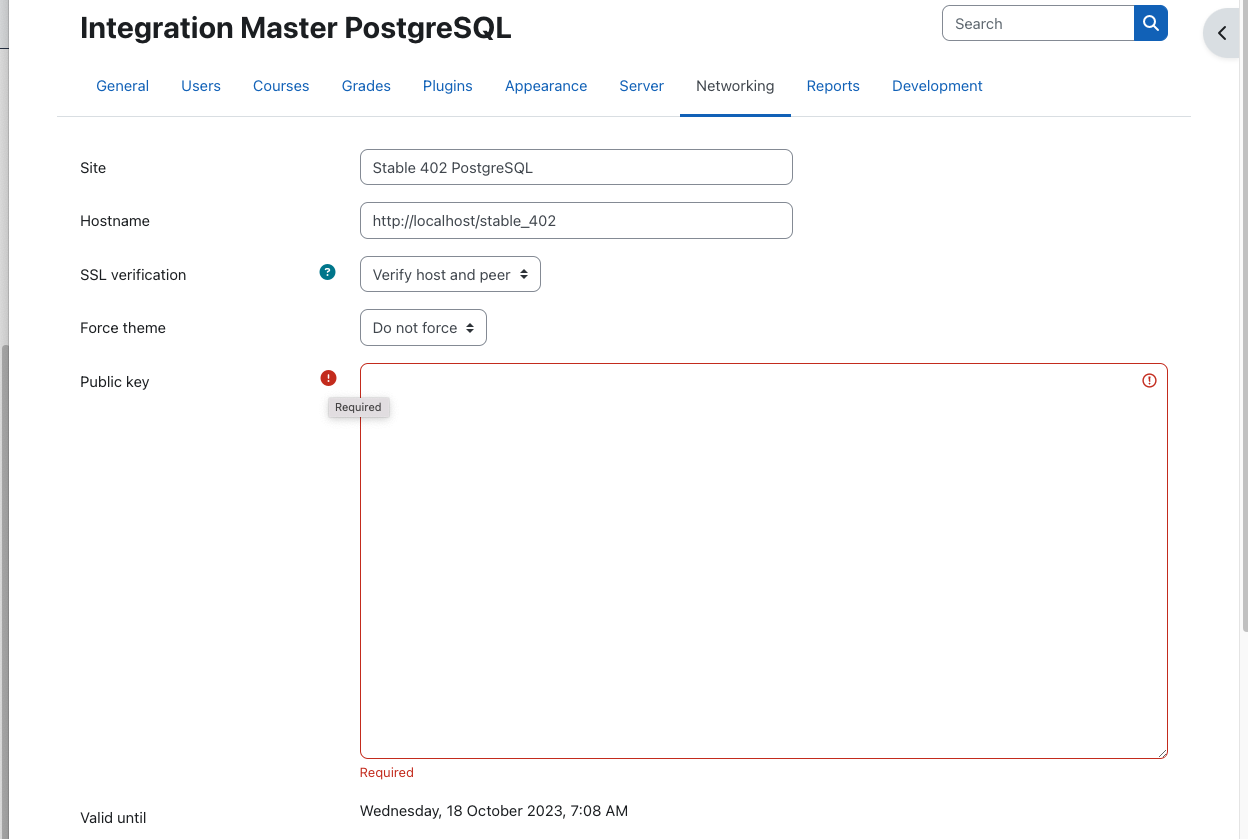Open the Courses tab

click(x=281, y=86)
